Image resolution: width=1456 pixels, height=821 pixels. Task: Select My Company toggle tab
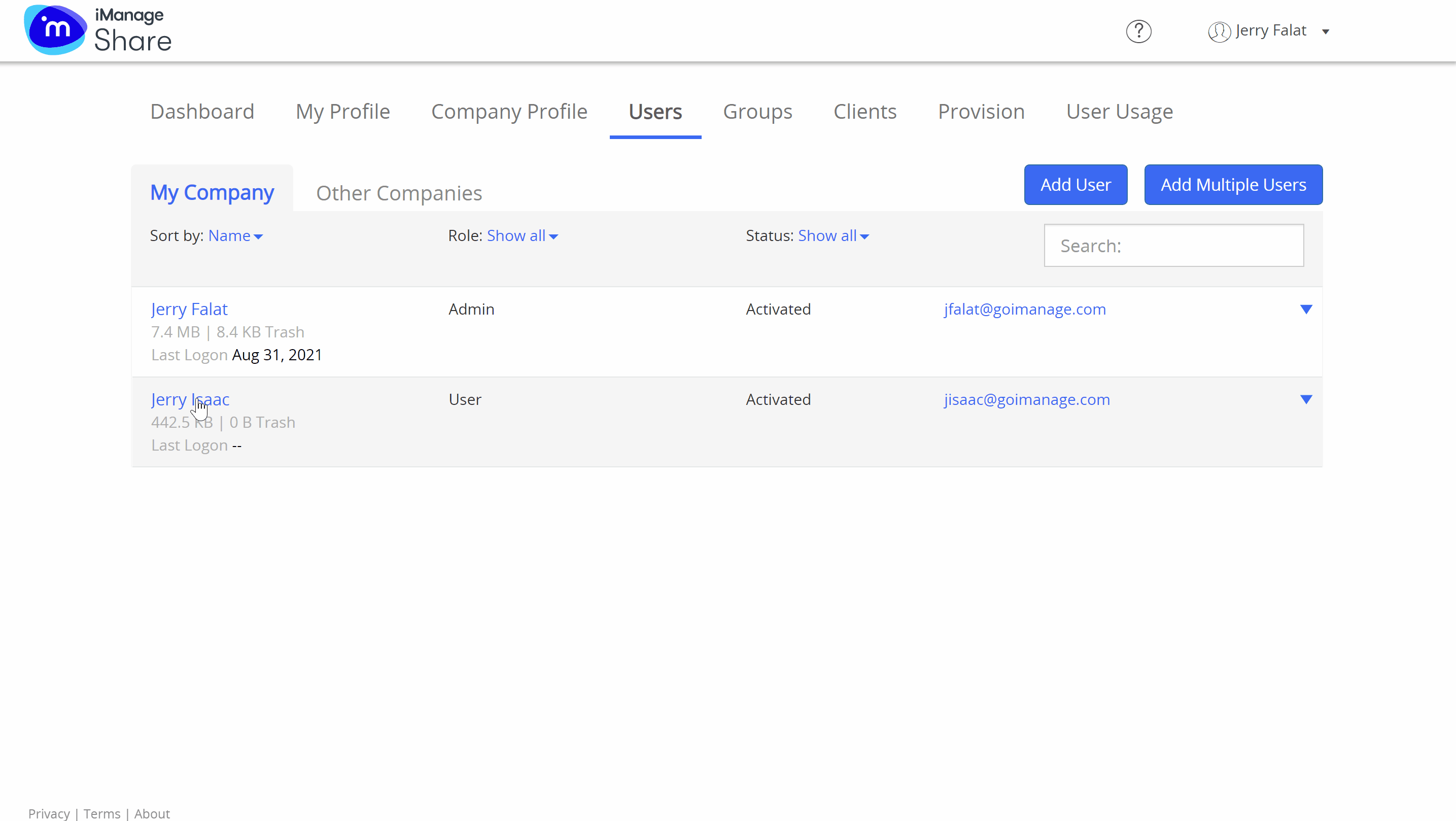tap(212, 192)
